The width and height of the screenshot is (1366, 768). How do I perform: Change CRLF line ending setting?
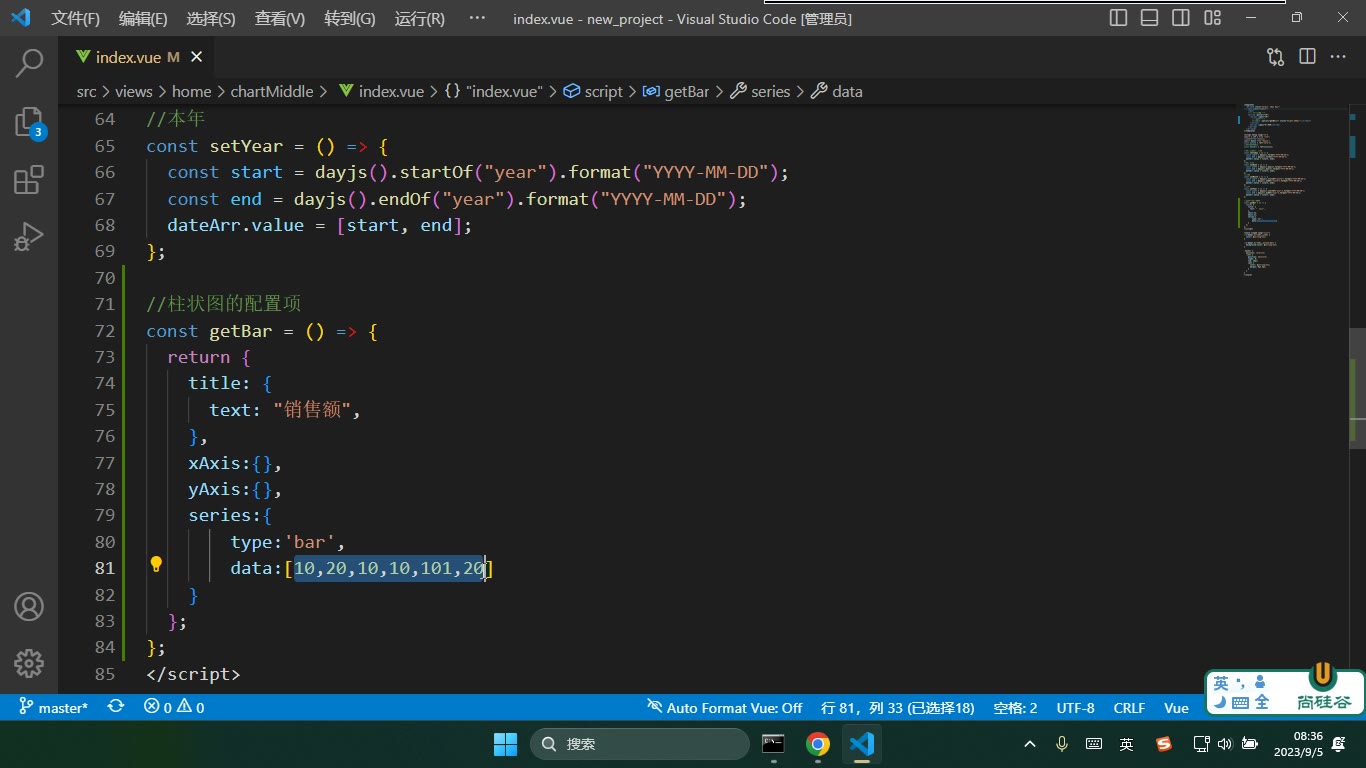[1129, 707]
